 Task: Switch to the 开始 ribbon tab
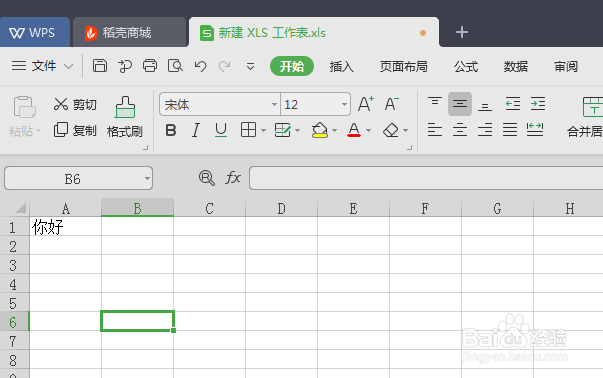[292, 66]
